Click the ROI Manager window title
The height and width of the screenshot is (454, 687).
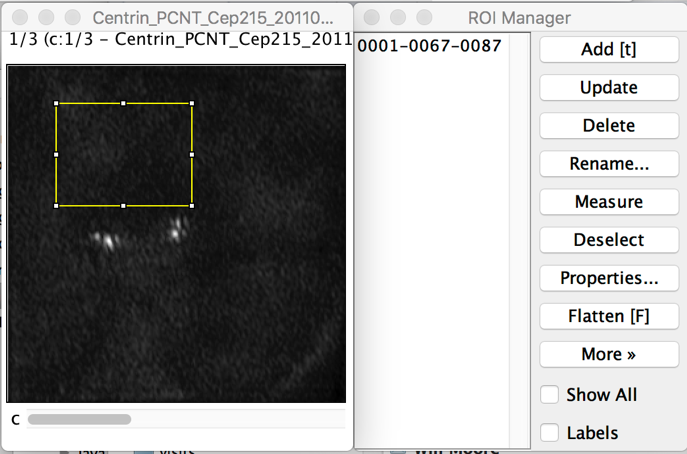(519, 18)
